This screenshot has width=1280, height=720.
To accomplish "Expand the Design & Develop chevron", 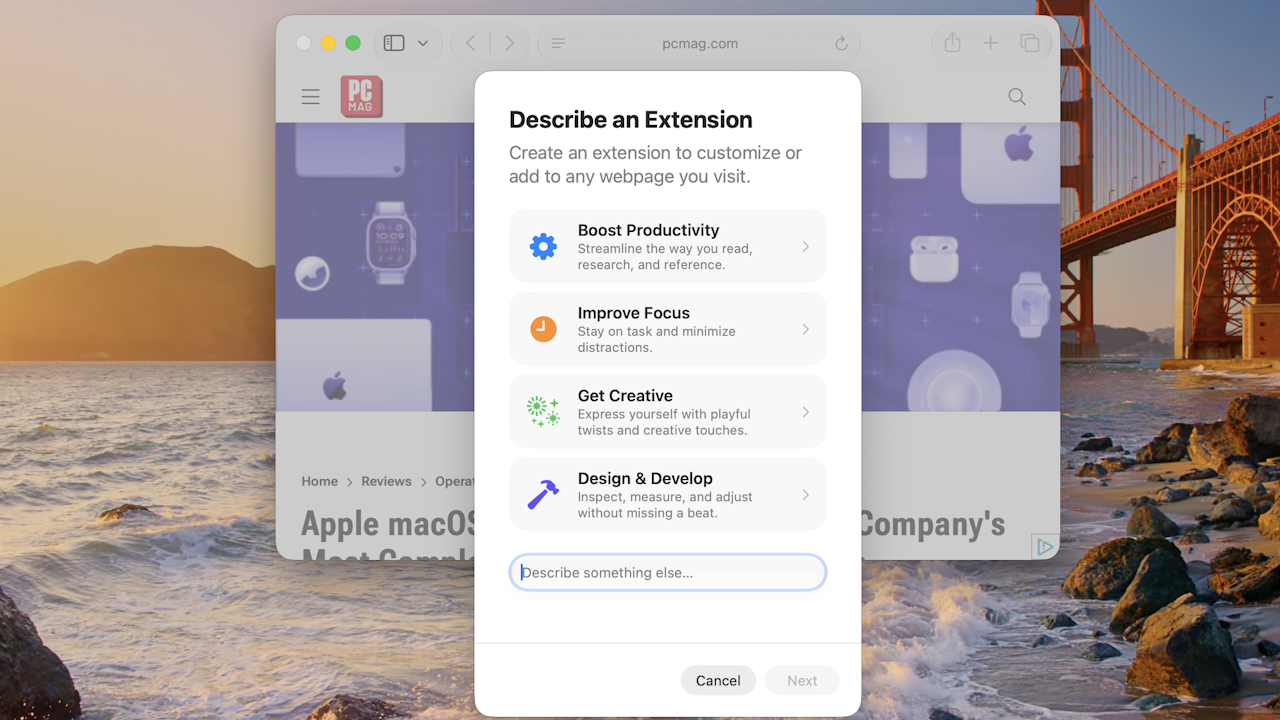I will pyautogui.click(x=805, y=495).
